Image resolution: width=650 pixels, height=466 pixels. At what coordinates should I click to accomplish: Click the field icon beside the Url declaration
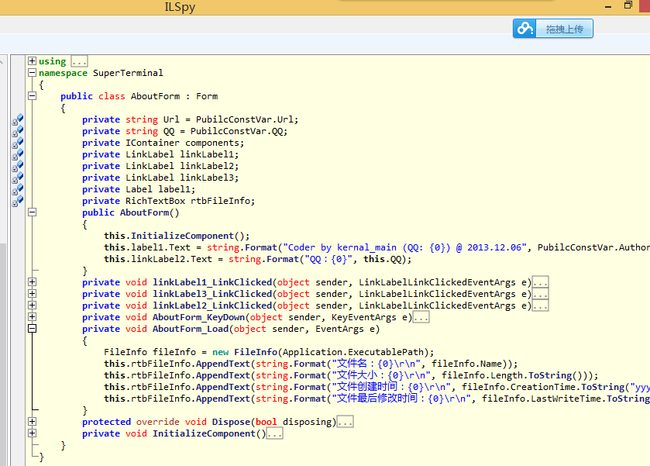coord(17,120)
